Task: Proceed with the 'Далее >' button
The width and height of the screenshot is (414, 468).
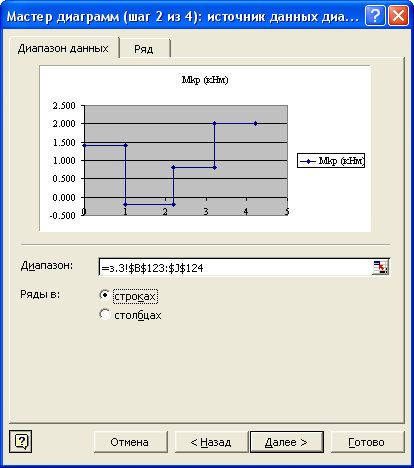Action: coord(287,442)
